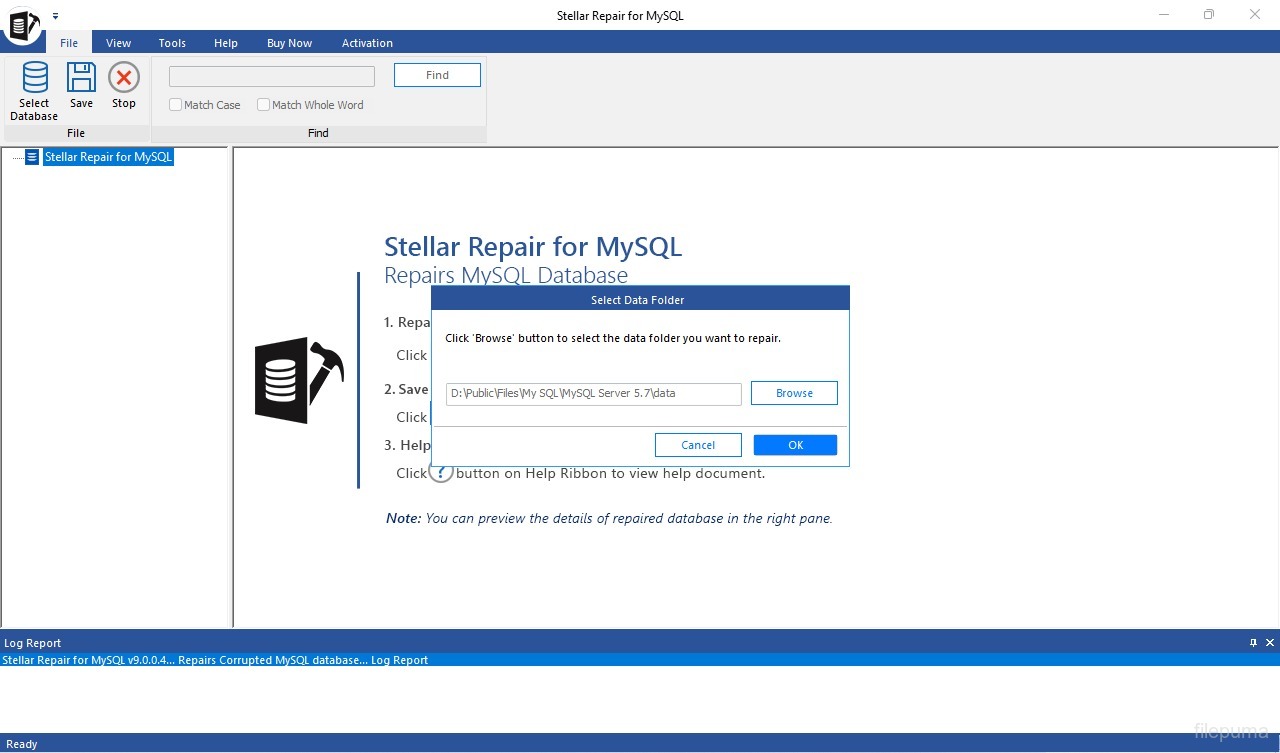Viewport: 1280px width, 753px height.
Task: Switch to the Help ribbon tab
Action: point(226,43)
